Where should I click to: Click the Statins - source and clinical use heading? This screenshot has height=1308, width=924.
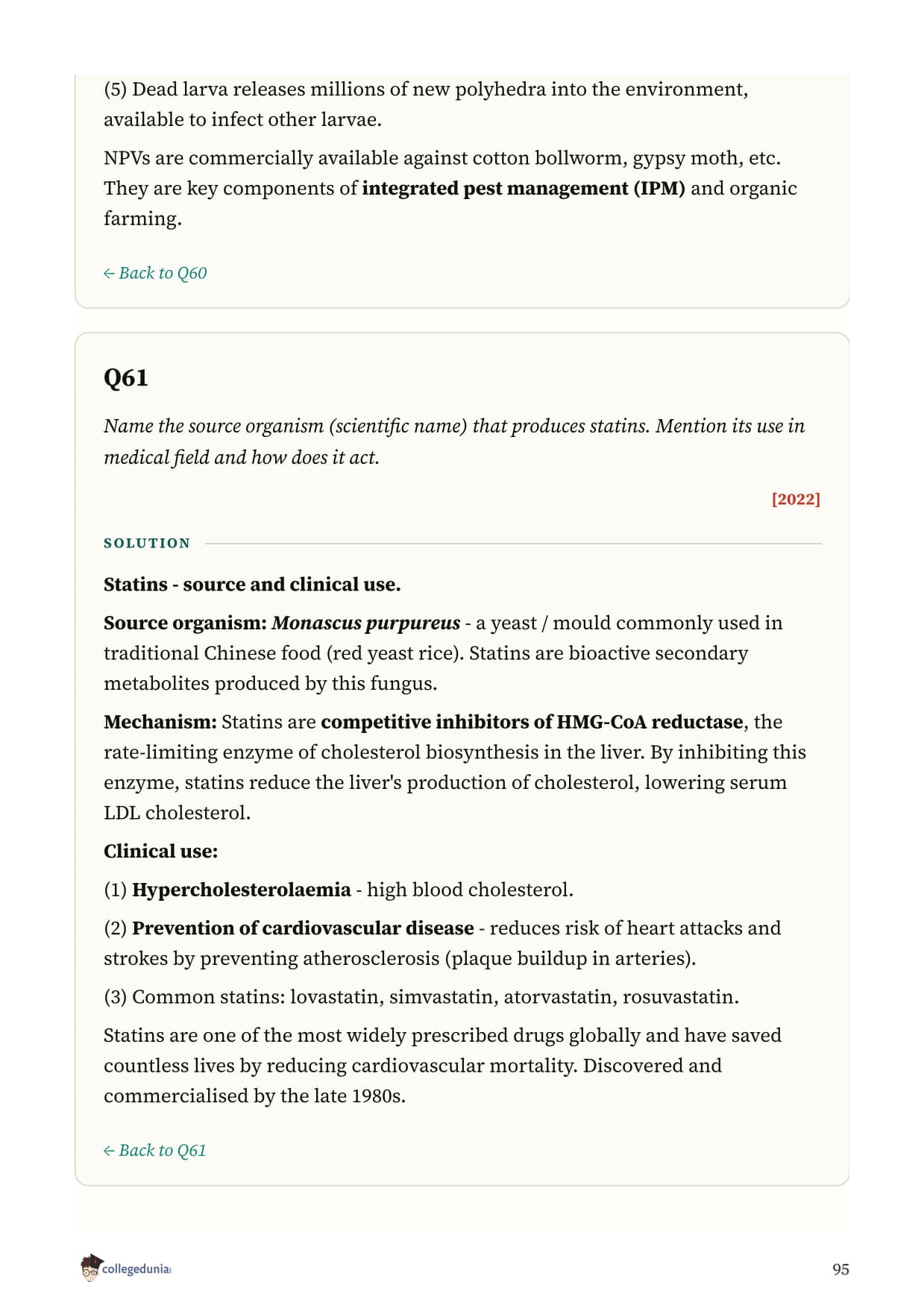pos(252,585)
